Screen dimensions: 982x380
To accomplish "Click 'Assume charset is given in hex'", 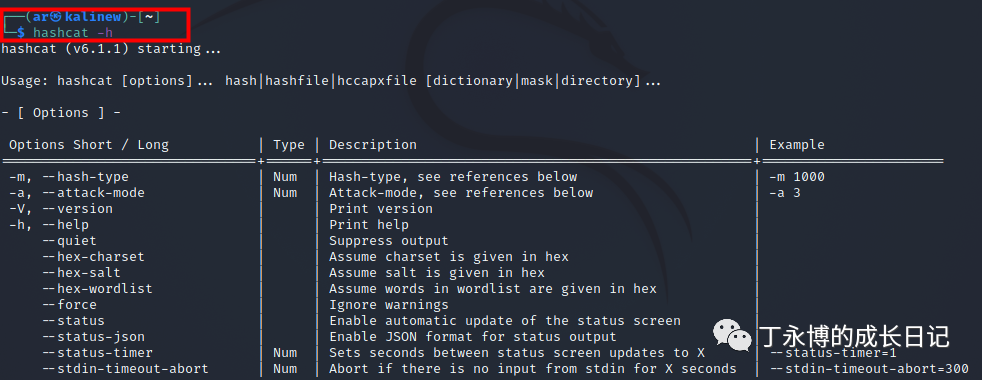I will 449,257.
